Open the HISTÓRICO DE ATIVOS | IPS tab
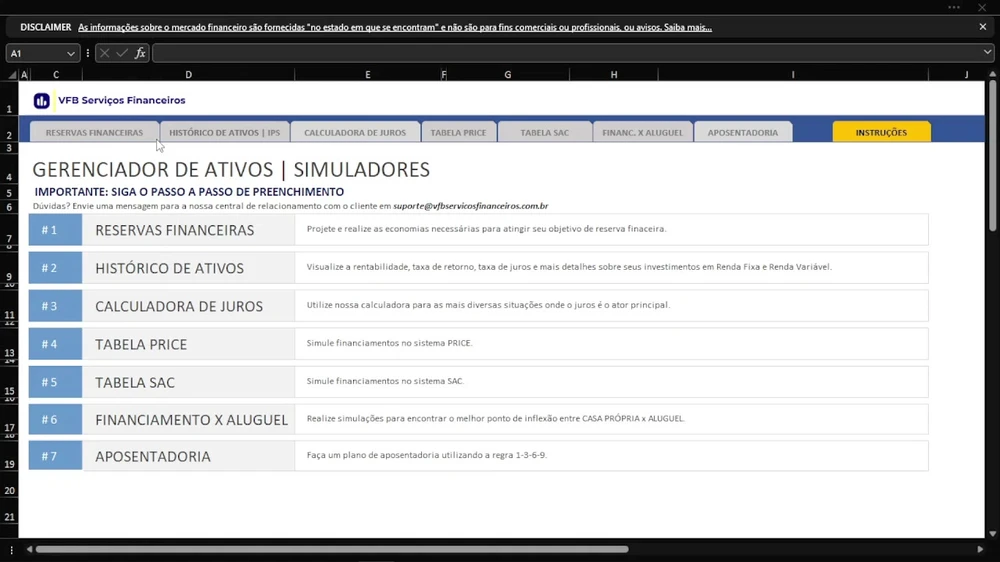Viewport: 1000px width, 562px height. tap(224, 132)
